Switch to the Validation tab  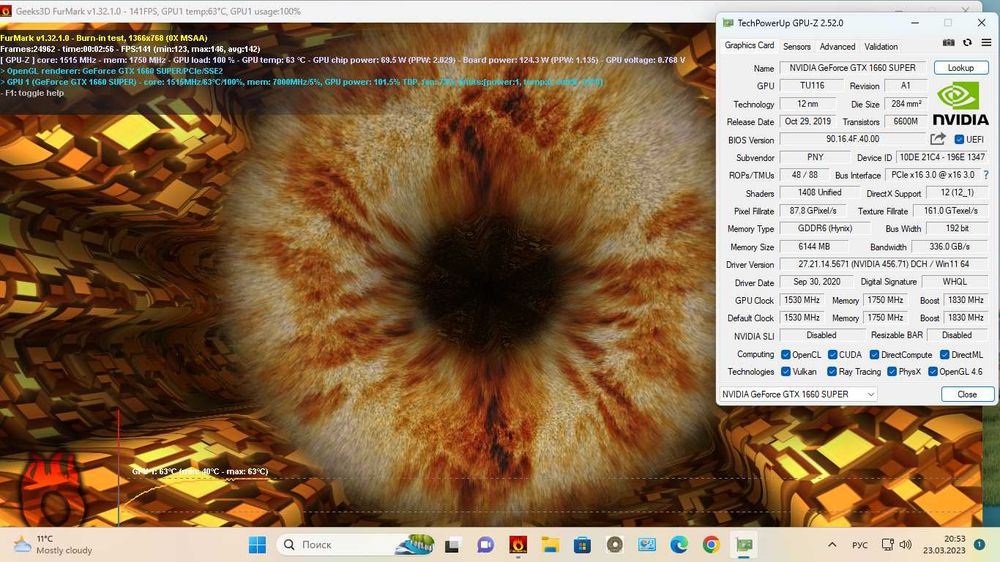(881, 47)
